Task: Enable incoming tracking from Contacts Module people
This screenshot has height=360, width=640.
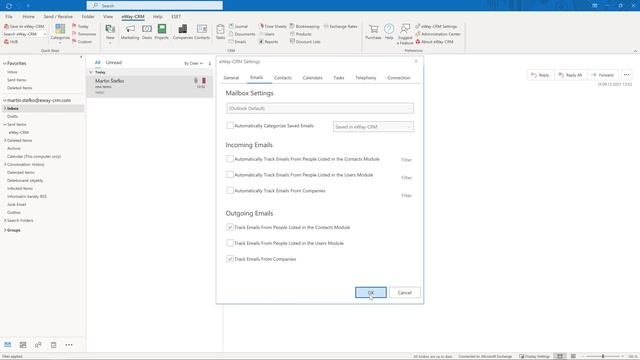Action: [230, 159]
